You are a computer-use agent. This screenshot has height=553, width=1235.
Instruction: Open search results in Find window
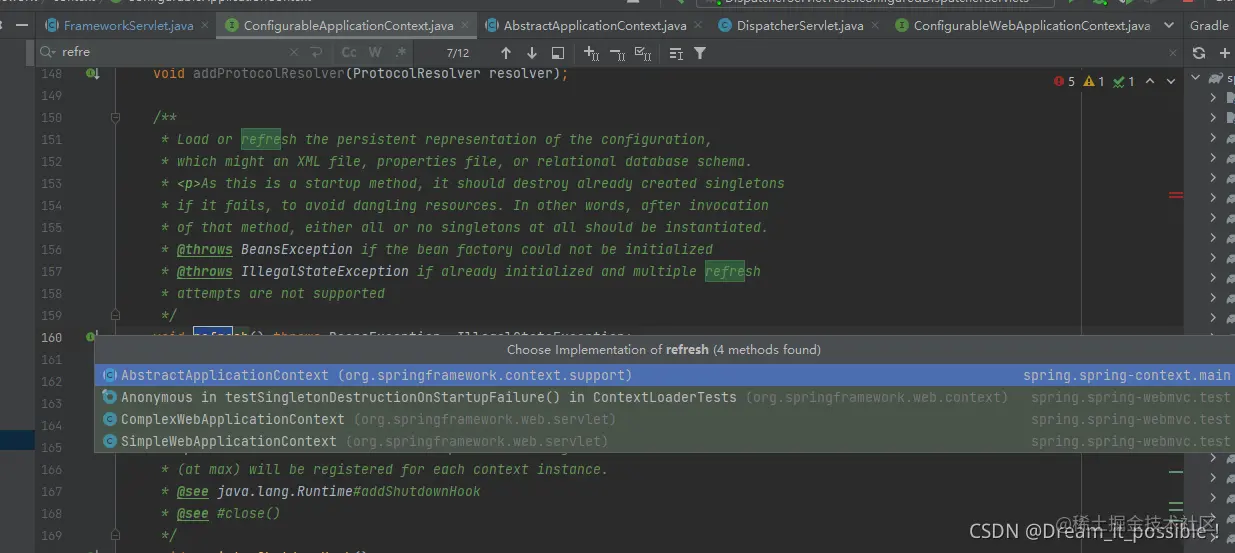pos(558,53)
